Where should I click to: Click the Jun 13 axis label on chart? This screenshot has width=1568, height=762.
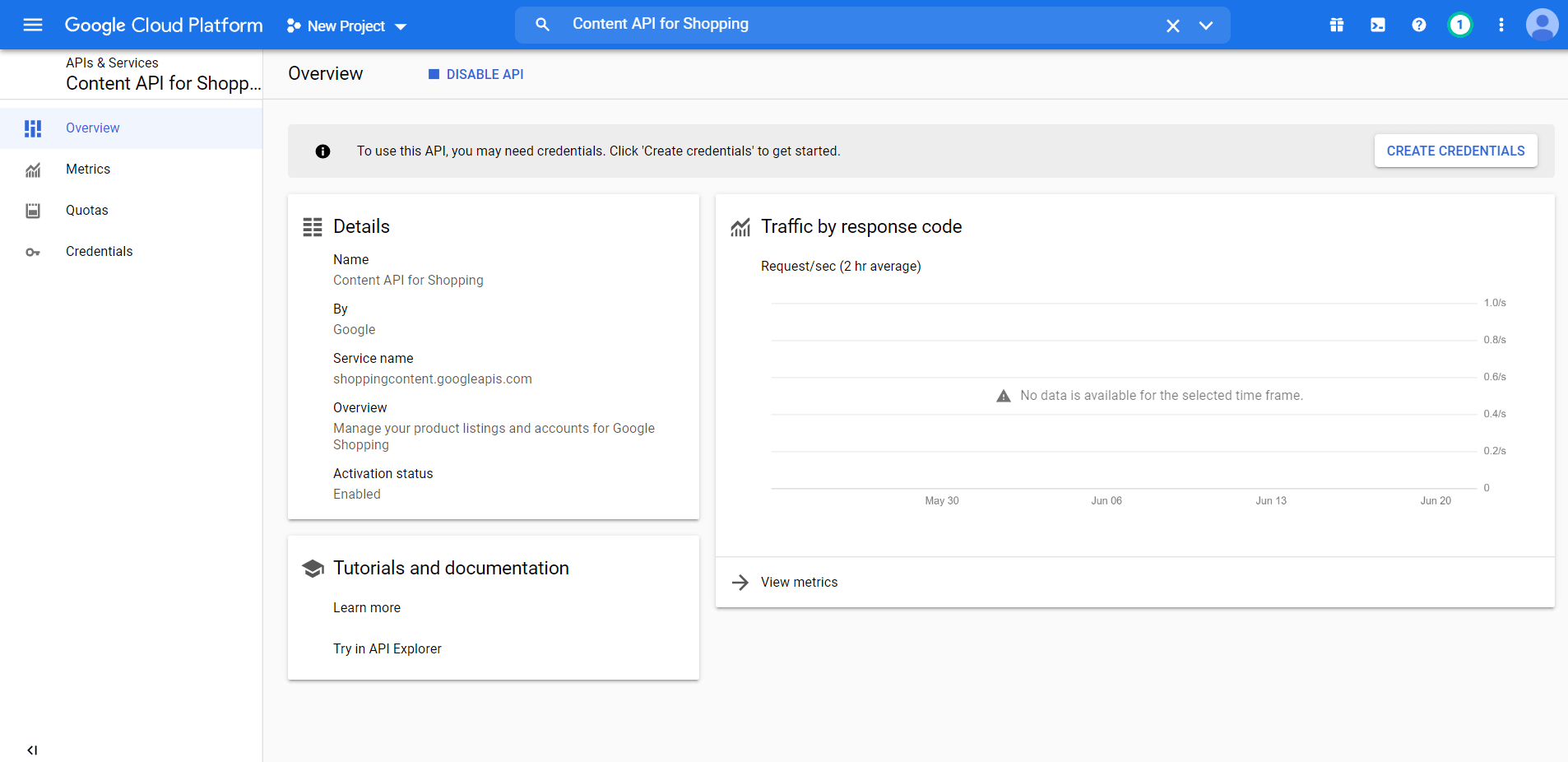[x=1271, y=500]
